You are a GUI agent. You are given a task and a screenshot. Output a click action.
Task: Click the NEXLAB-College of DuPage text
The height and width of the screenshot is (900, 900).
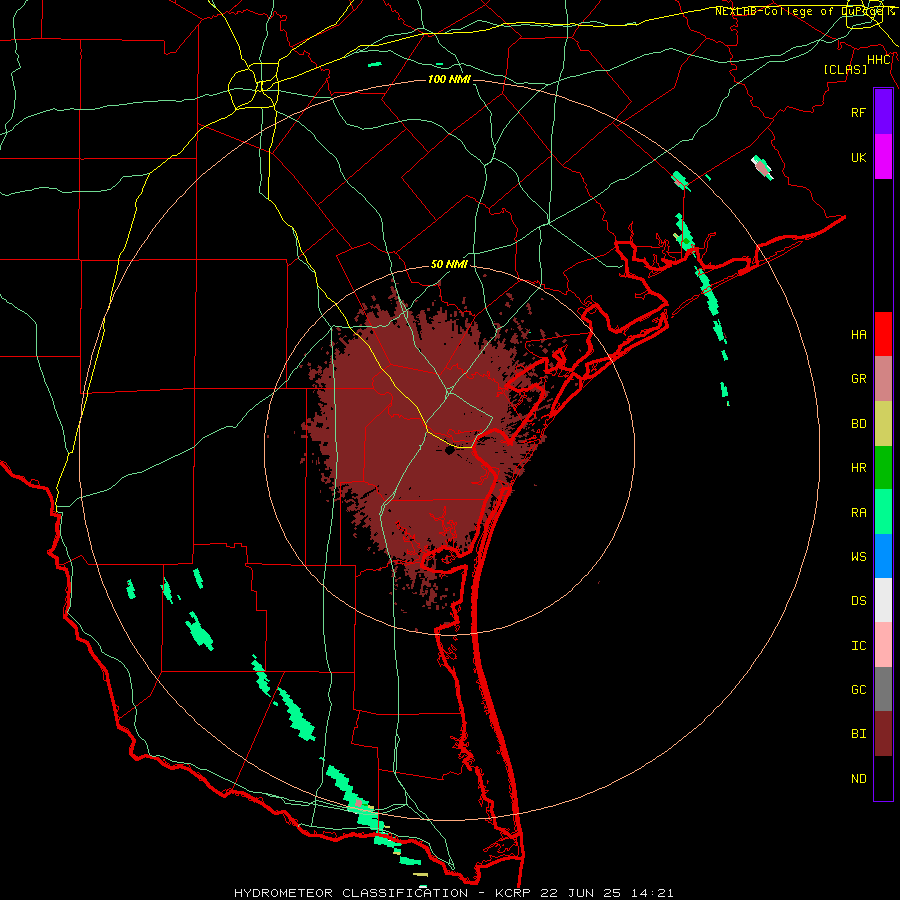pos(805,11)
